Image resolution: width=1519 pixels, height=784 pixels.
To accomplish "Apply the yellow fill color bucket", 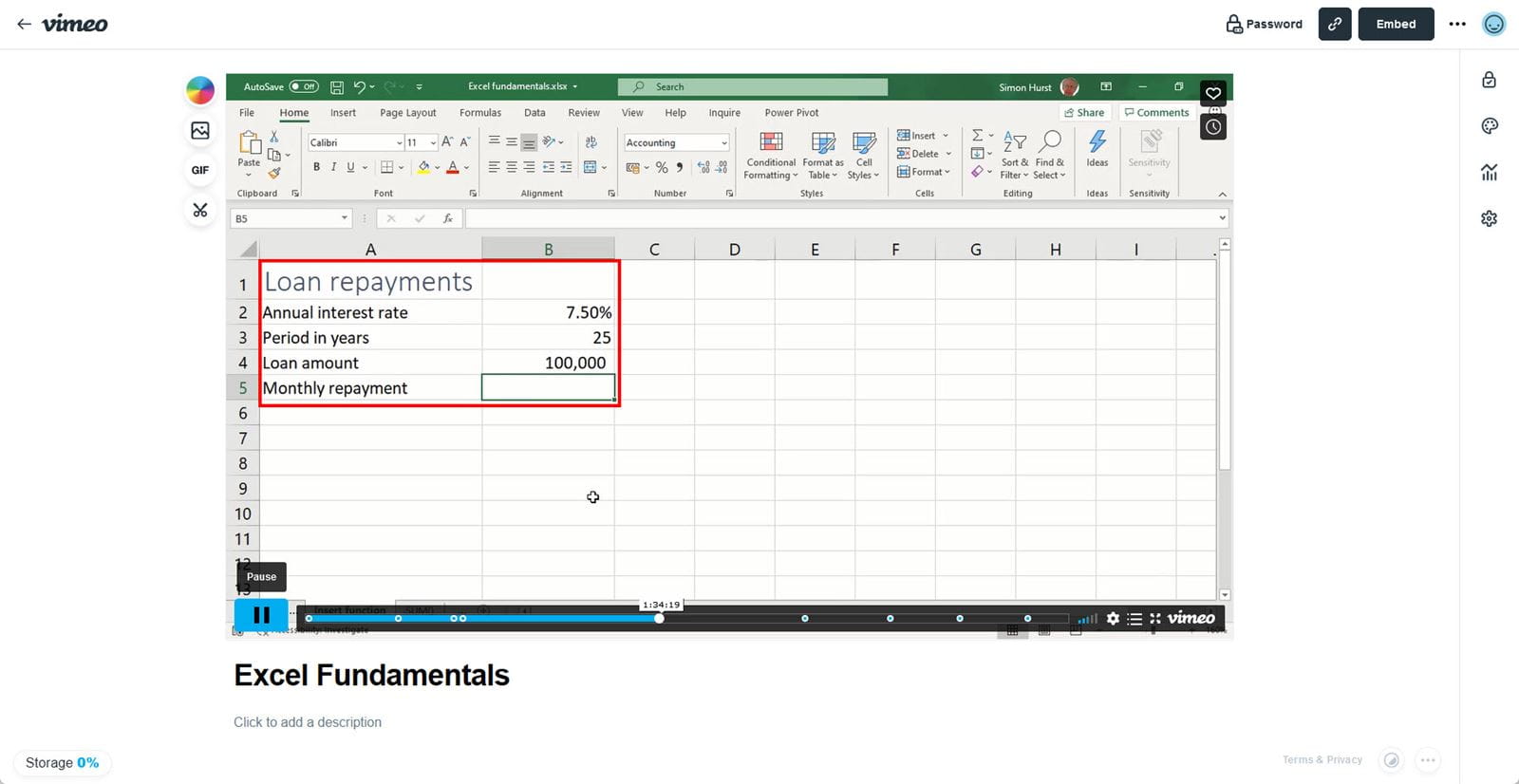I will click(424, 167).
